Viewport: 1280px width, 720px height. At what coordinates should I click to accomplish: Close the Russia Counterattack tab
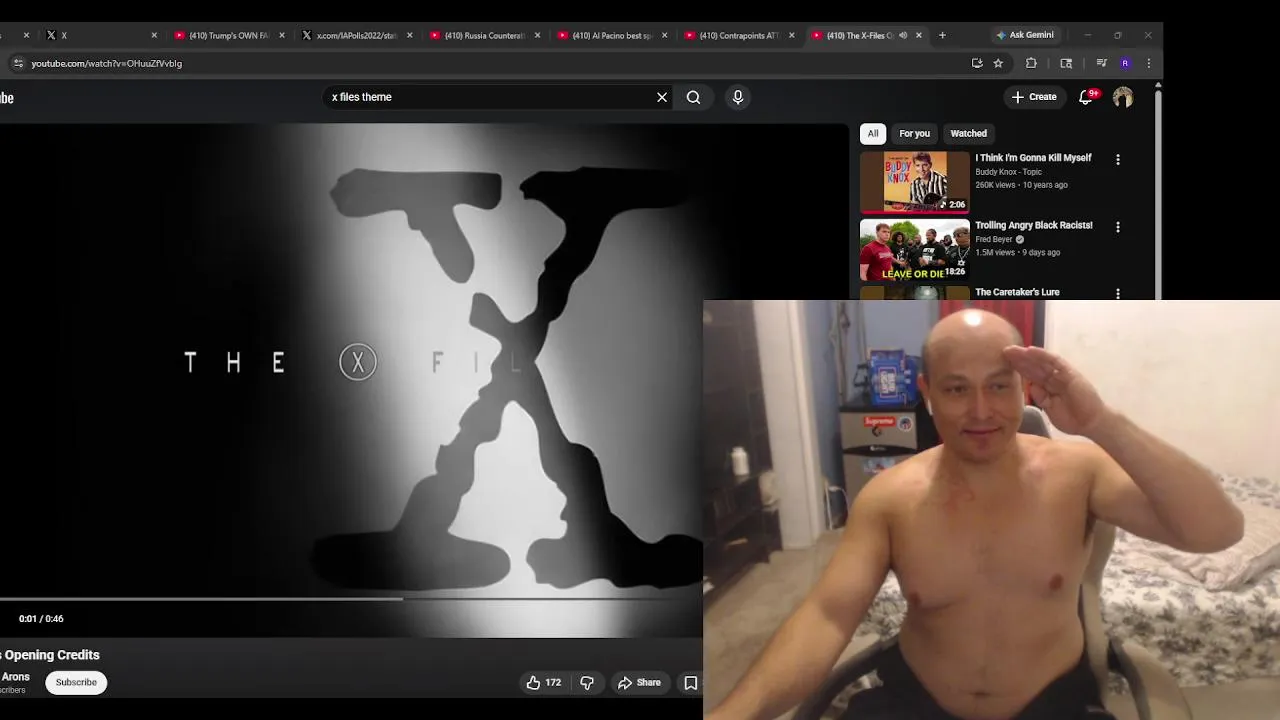pos(537,35)
